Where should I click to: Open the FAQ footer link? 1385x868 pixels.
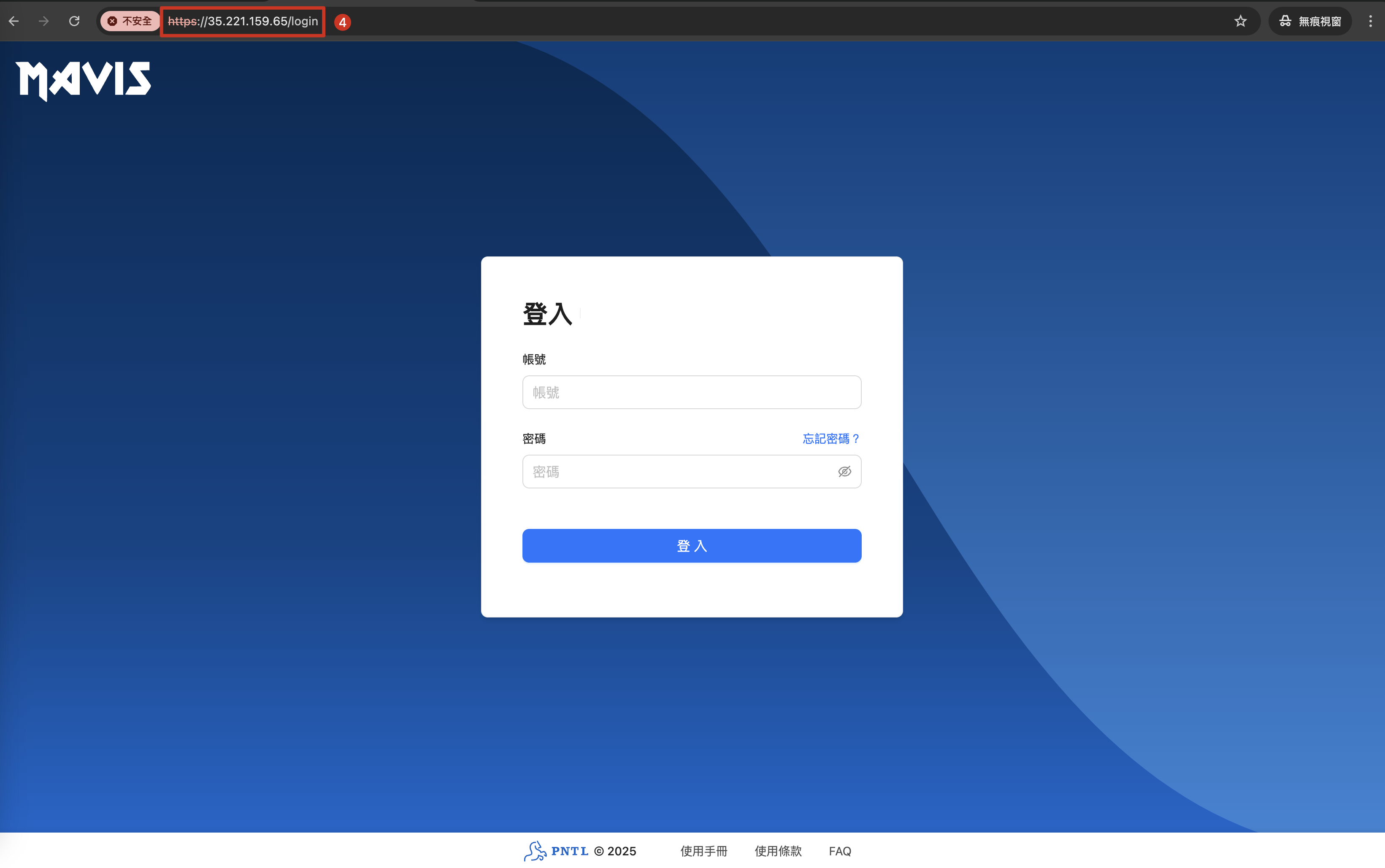(x=839, y=851)
